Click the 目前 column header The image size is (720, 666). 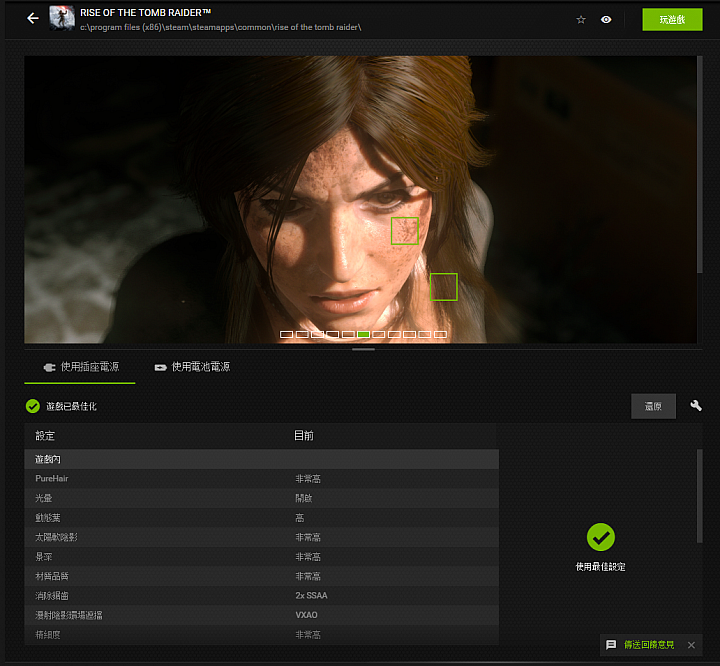click(304, 435)
